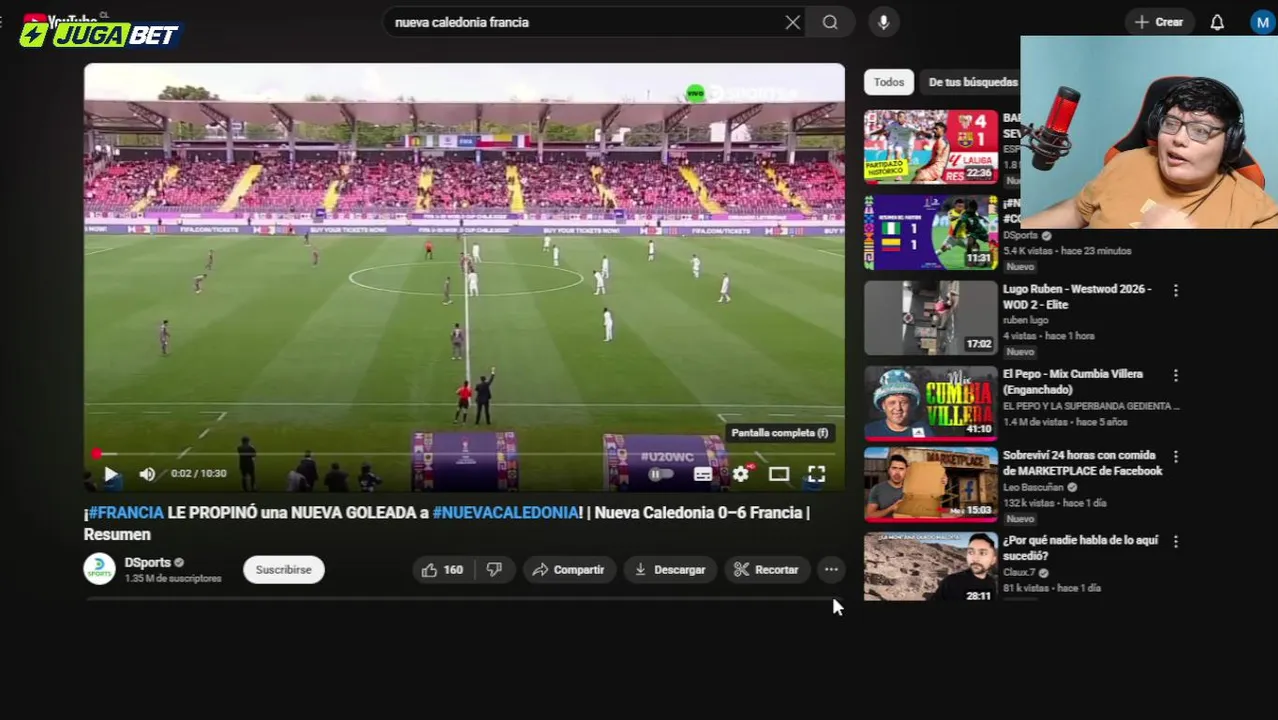Open the account avatar menu
This screenshot has width=1278, height=720.
coord(1263,22)
